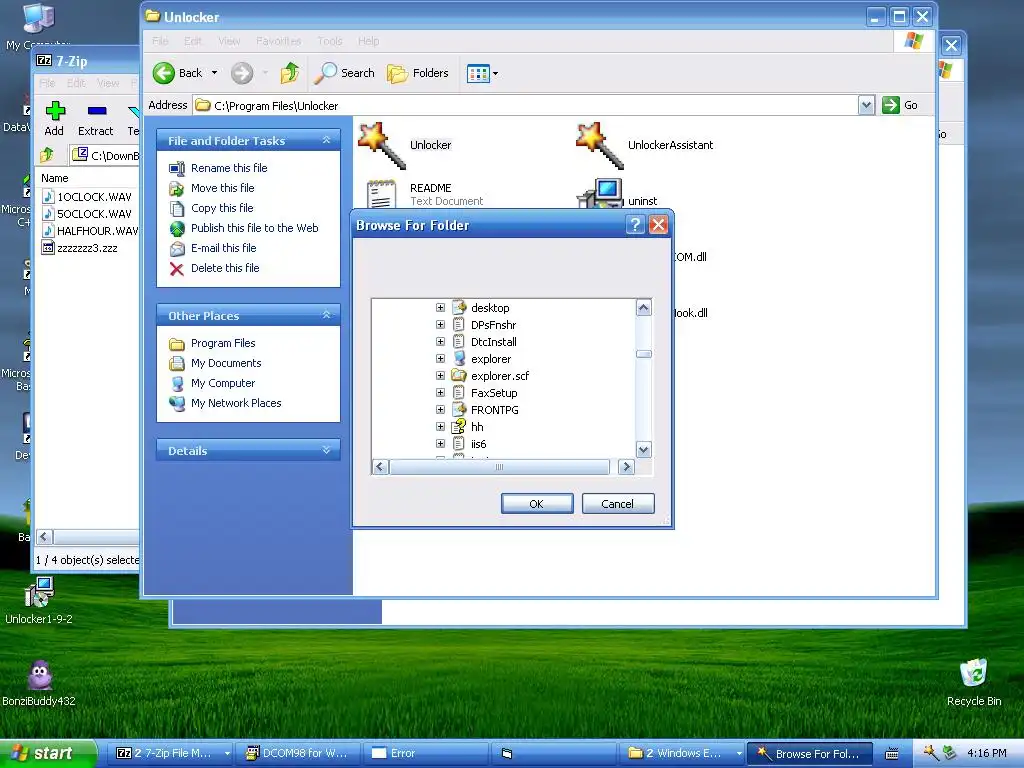Open My Network Places link
Viewport: 1024px width, 768px height.
click(x=236, y=404)
